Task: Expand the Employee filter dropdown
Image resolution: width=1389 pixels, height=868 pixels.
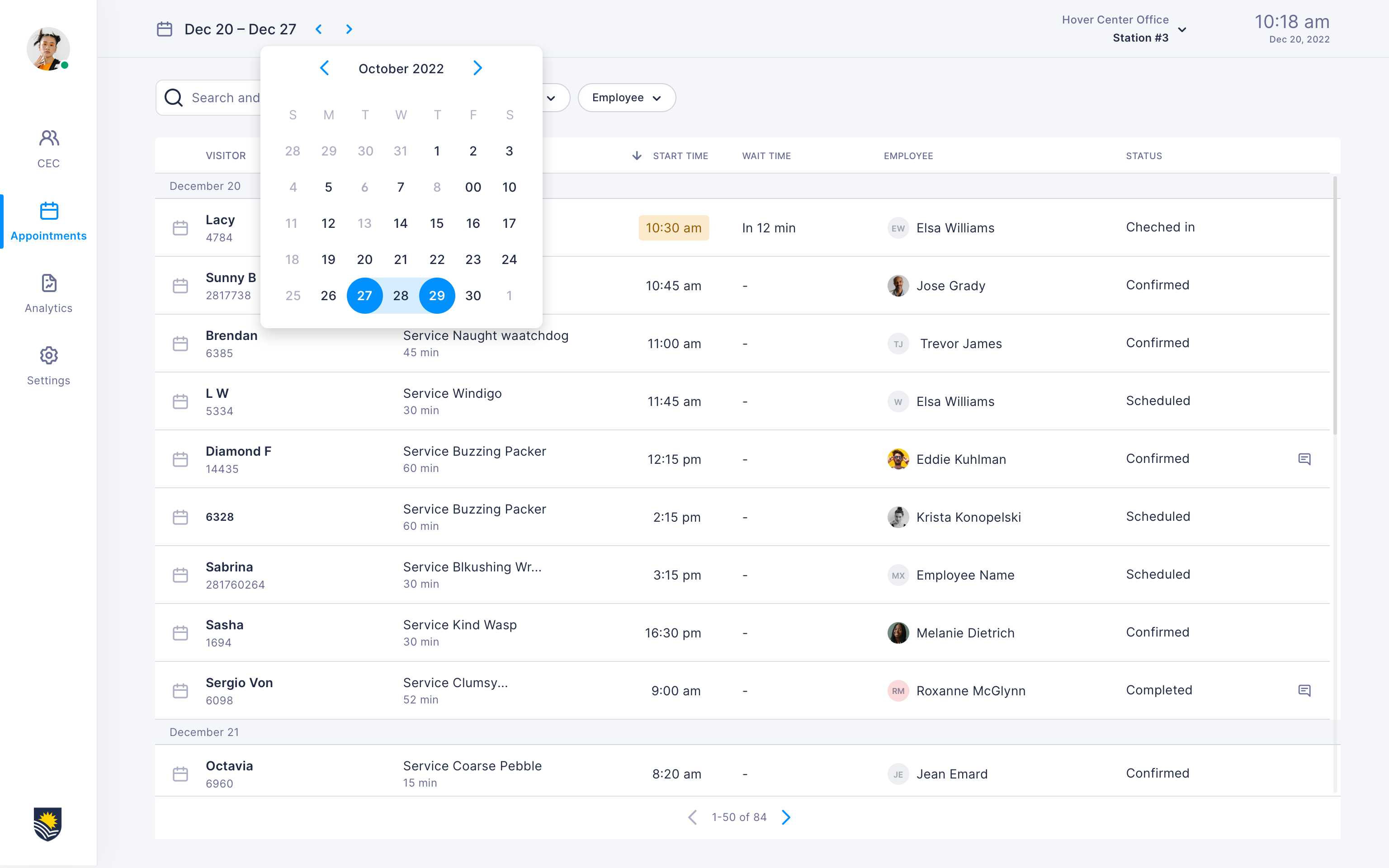Action: (x=627, y=98)
